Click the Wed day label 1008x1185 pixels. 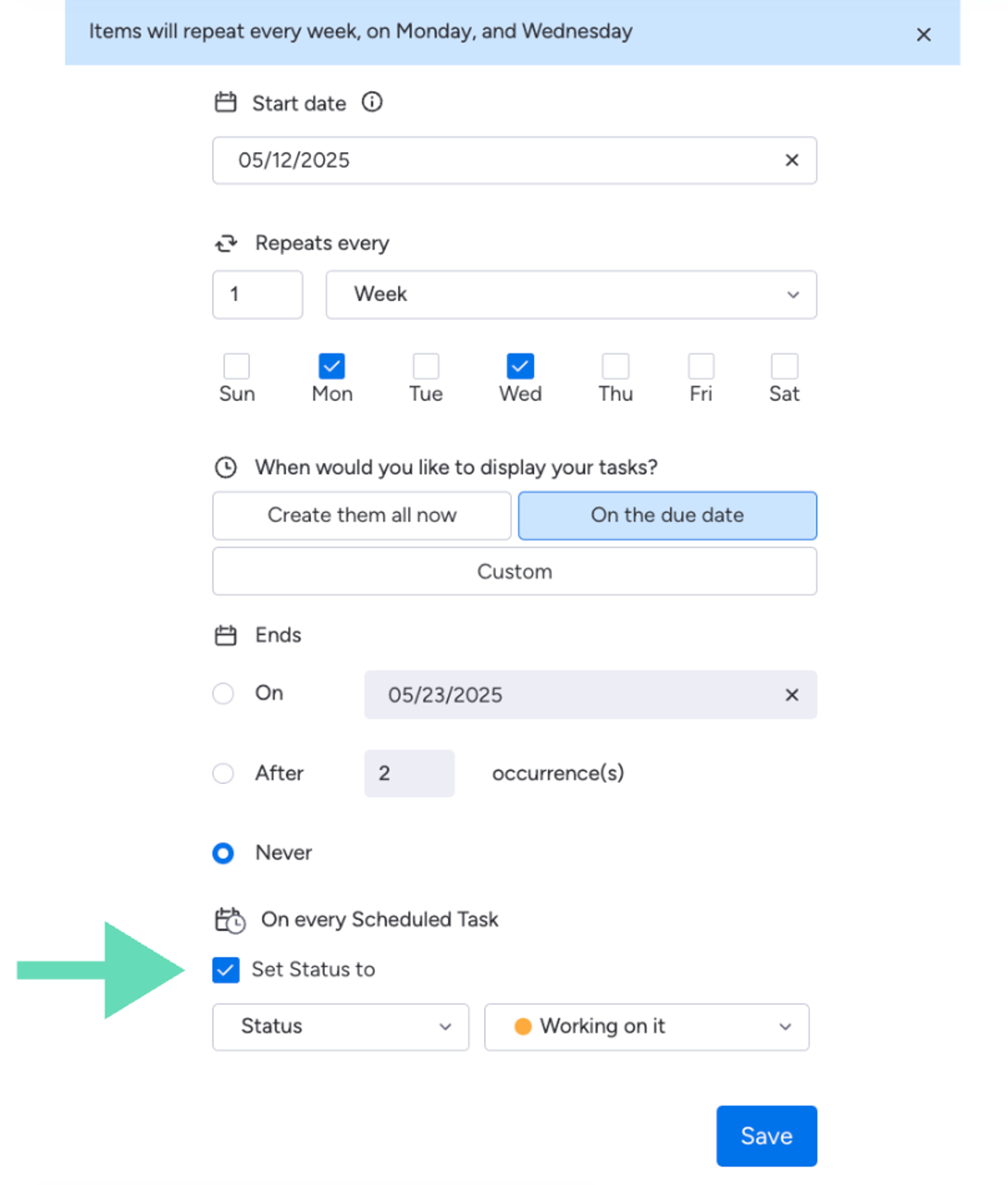coord(520,394)
